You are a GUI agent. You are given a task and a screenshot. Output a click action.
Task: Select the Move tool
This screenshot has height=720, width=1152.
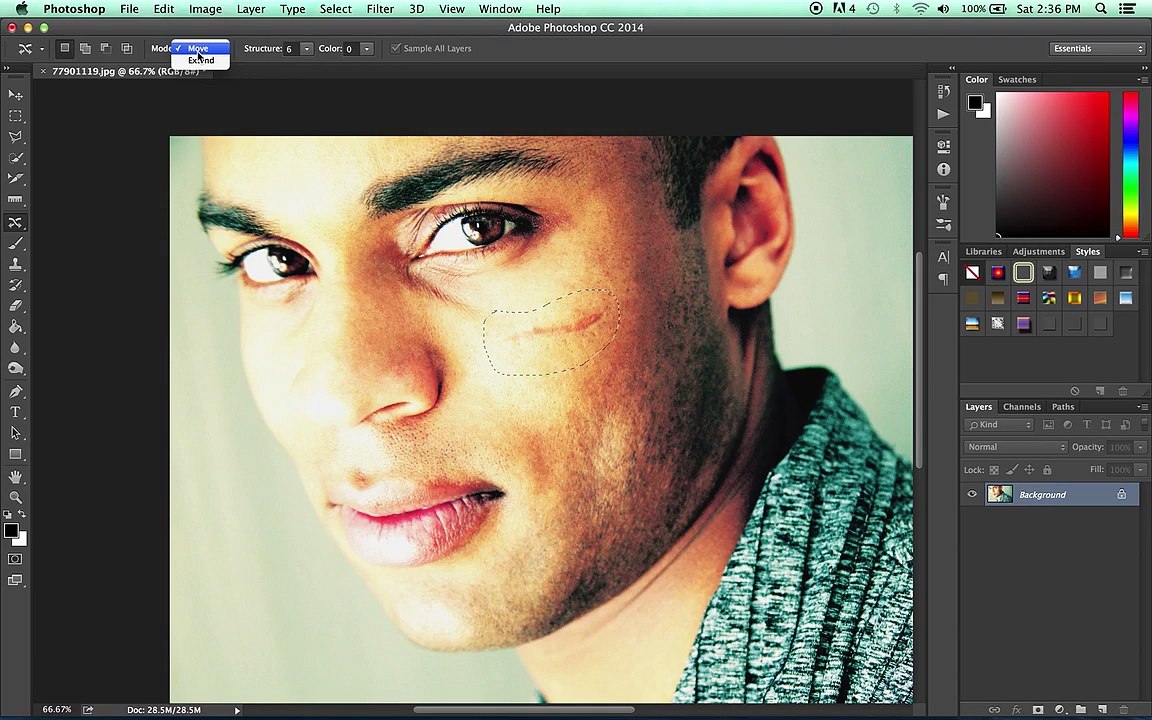point(15,95)
